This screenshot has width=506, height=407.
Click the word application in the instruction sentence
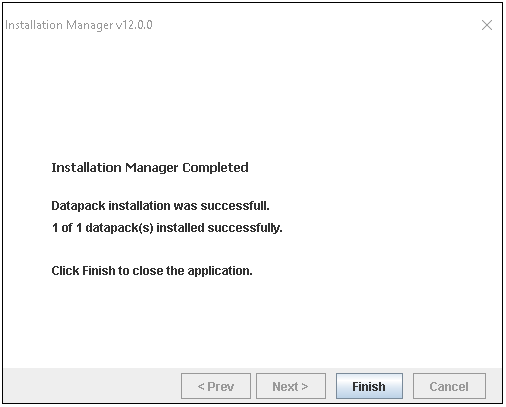[x=220, y=271]
